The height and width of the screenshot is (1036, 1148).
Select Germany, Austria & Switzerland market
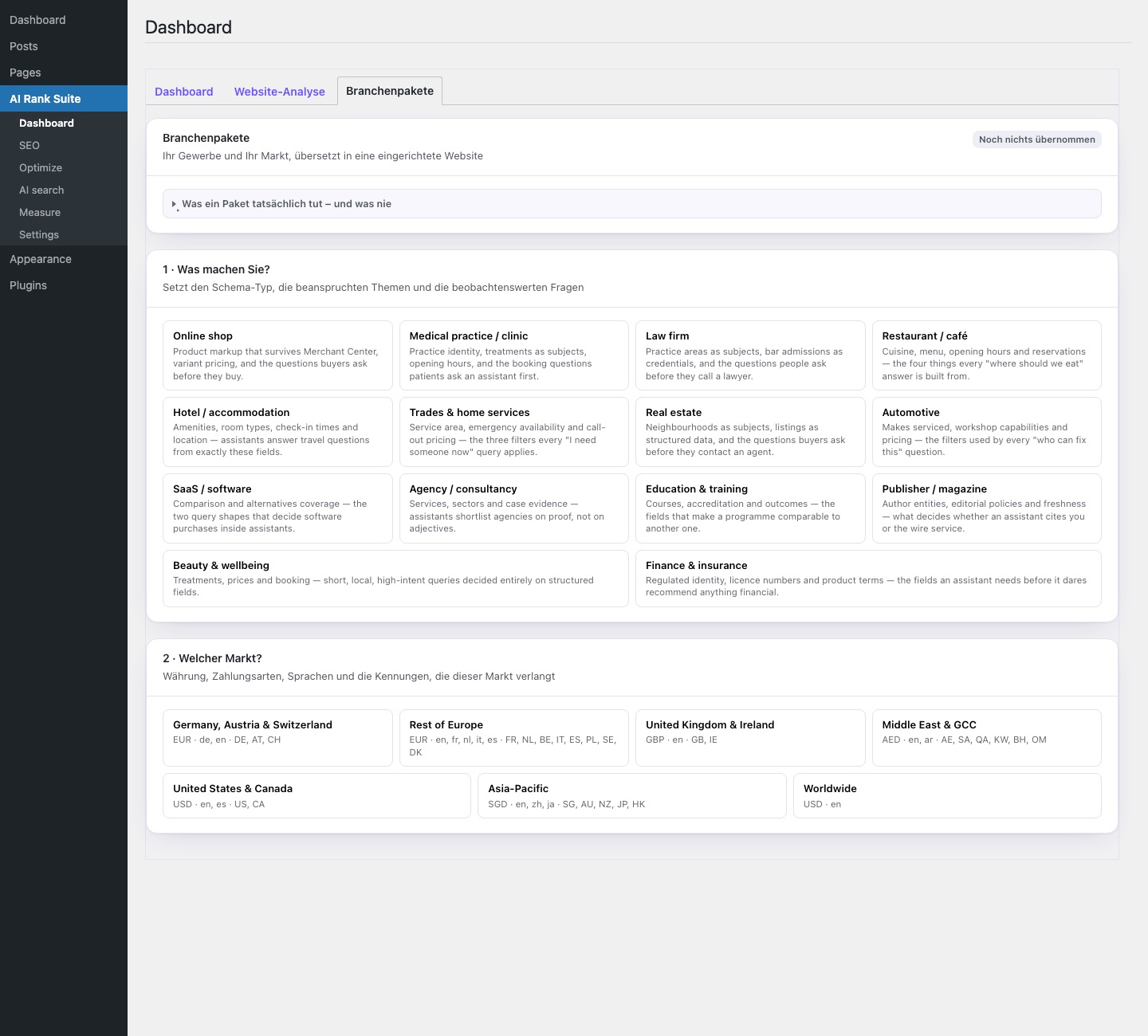coord(277,738)
